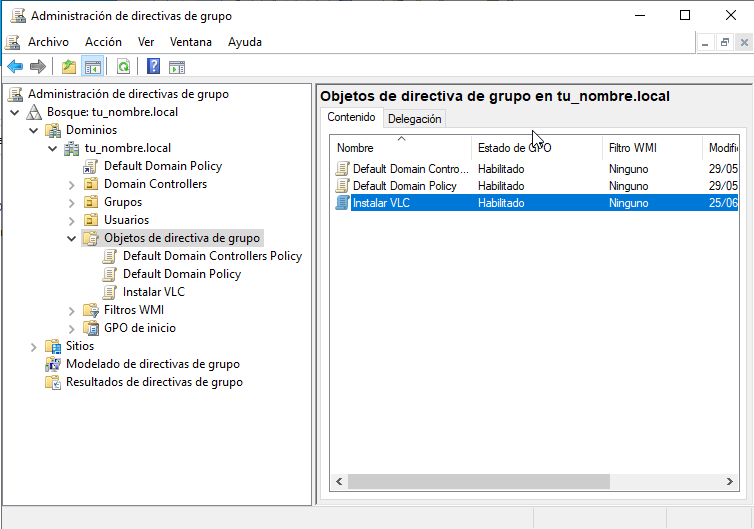Collapse the Bosque: tu_nombre.local node

[15, 113]
